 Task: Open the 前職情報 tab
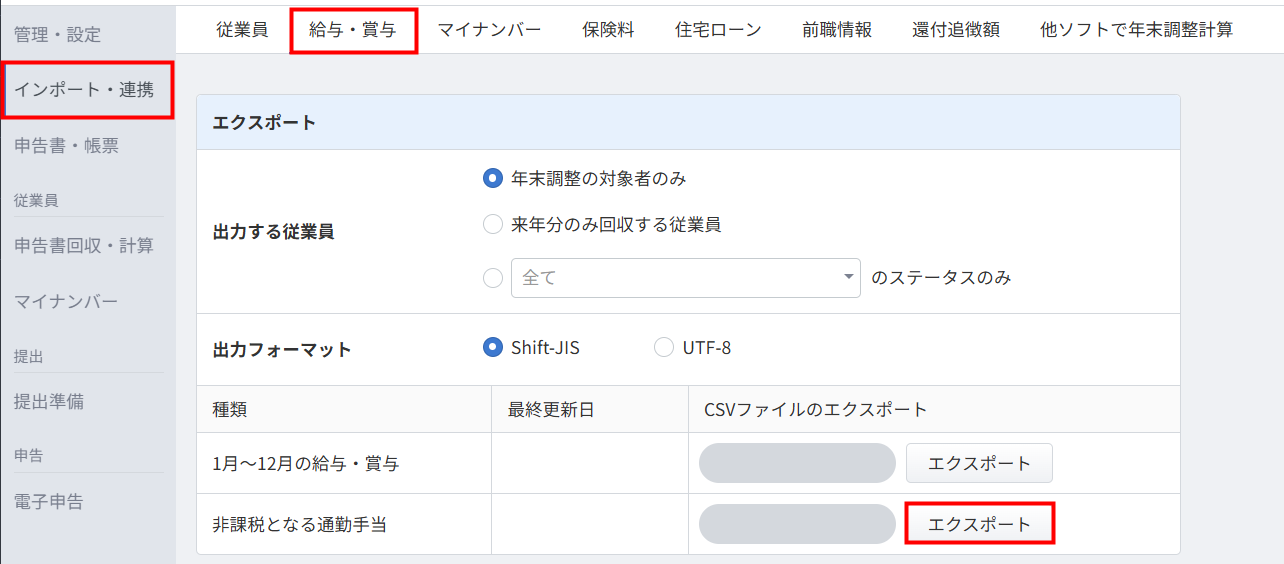point(837,30)
